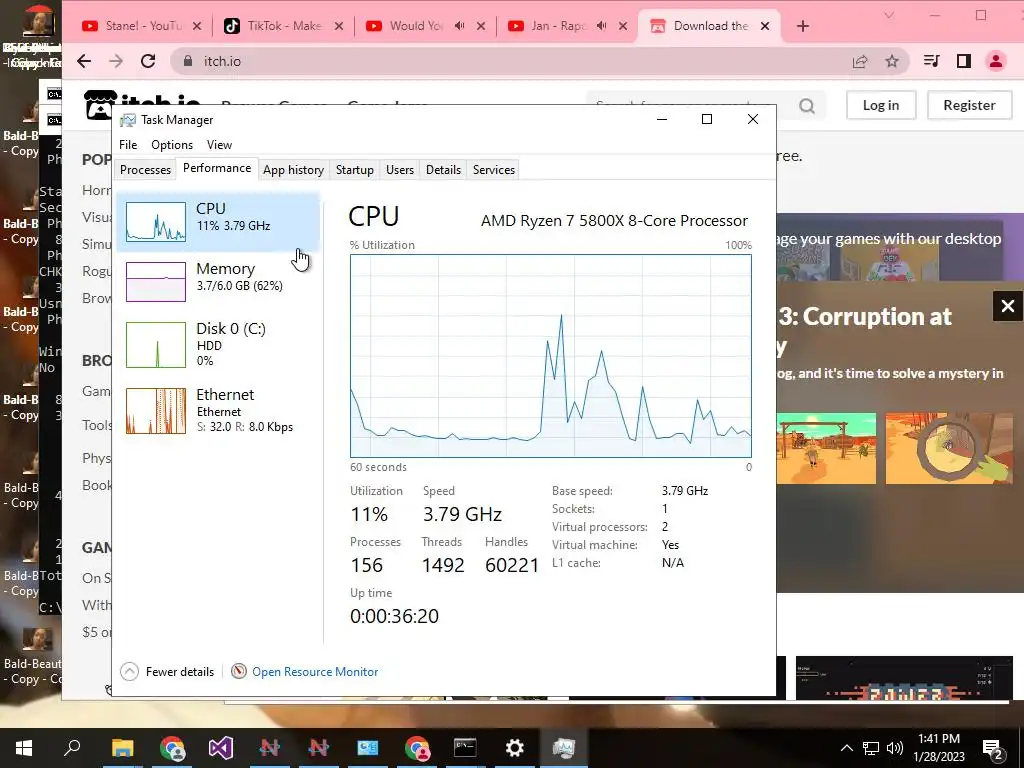Click the site lock icon in address bar

click(188, 61)
